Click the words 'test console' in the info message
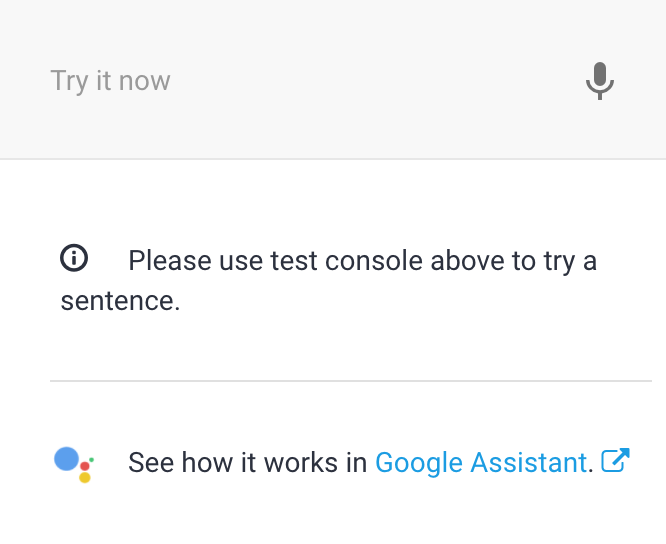Screen dimensions: 666x544 click(347, 260)
